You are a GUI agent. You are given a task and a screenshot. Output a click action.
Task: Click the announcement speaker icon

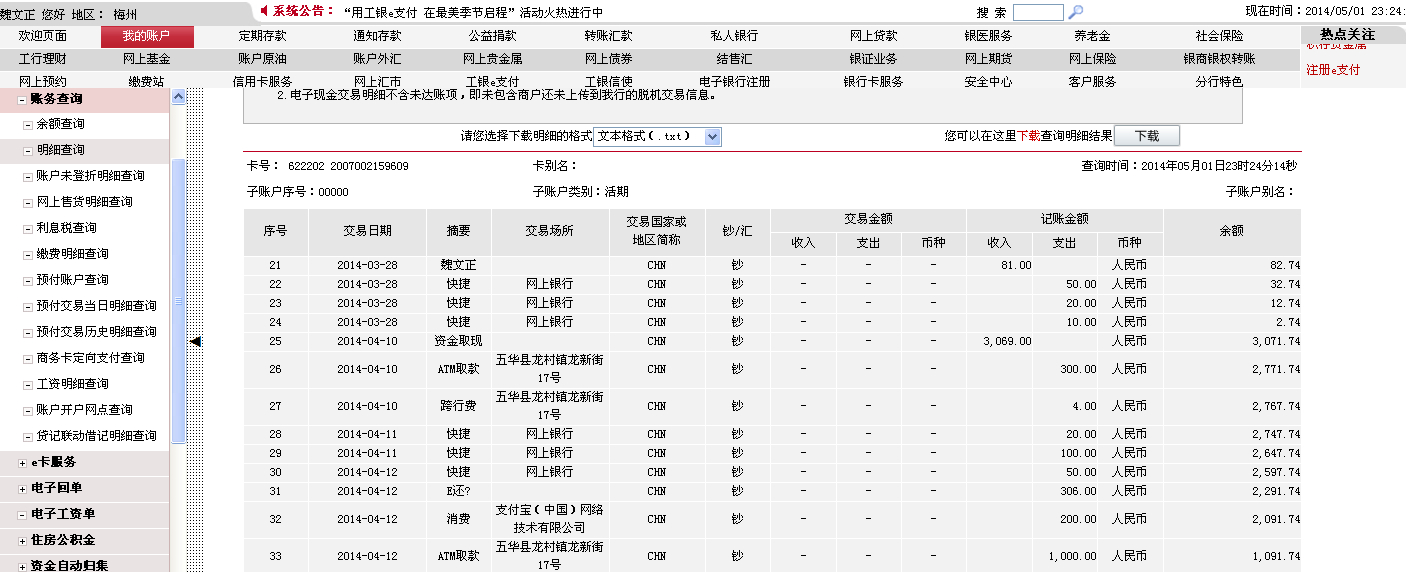pyautogui.click(x=264, y=11)
